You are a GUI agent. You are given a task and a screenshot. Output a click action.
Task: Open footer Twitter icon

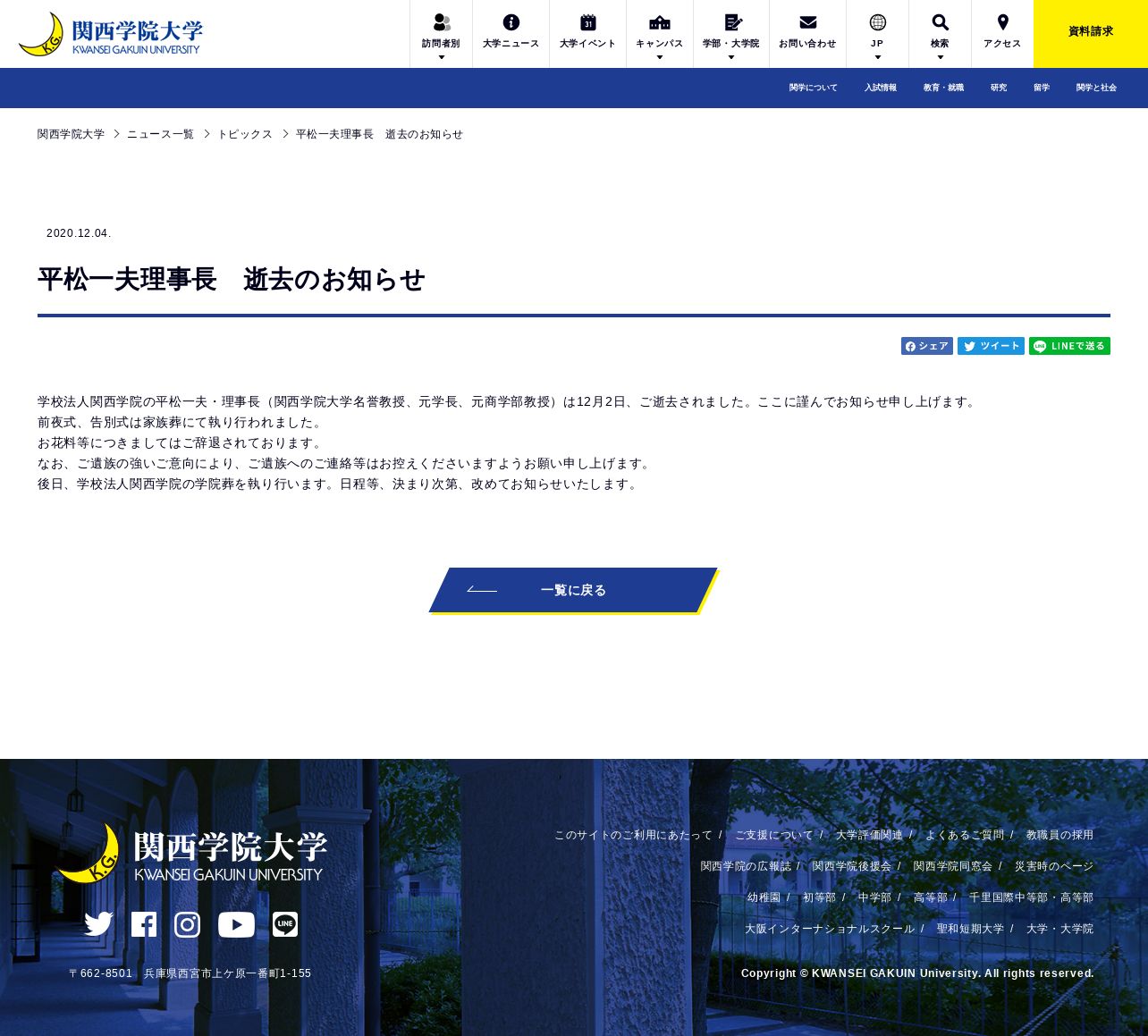pos(98,924)
